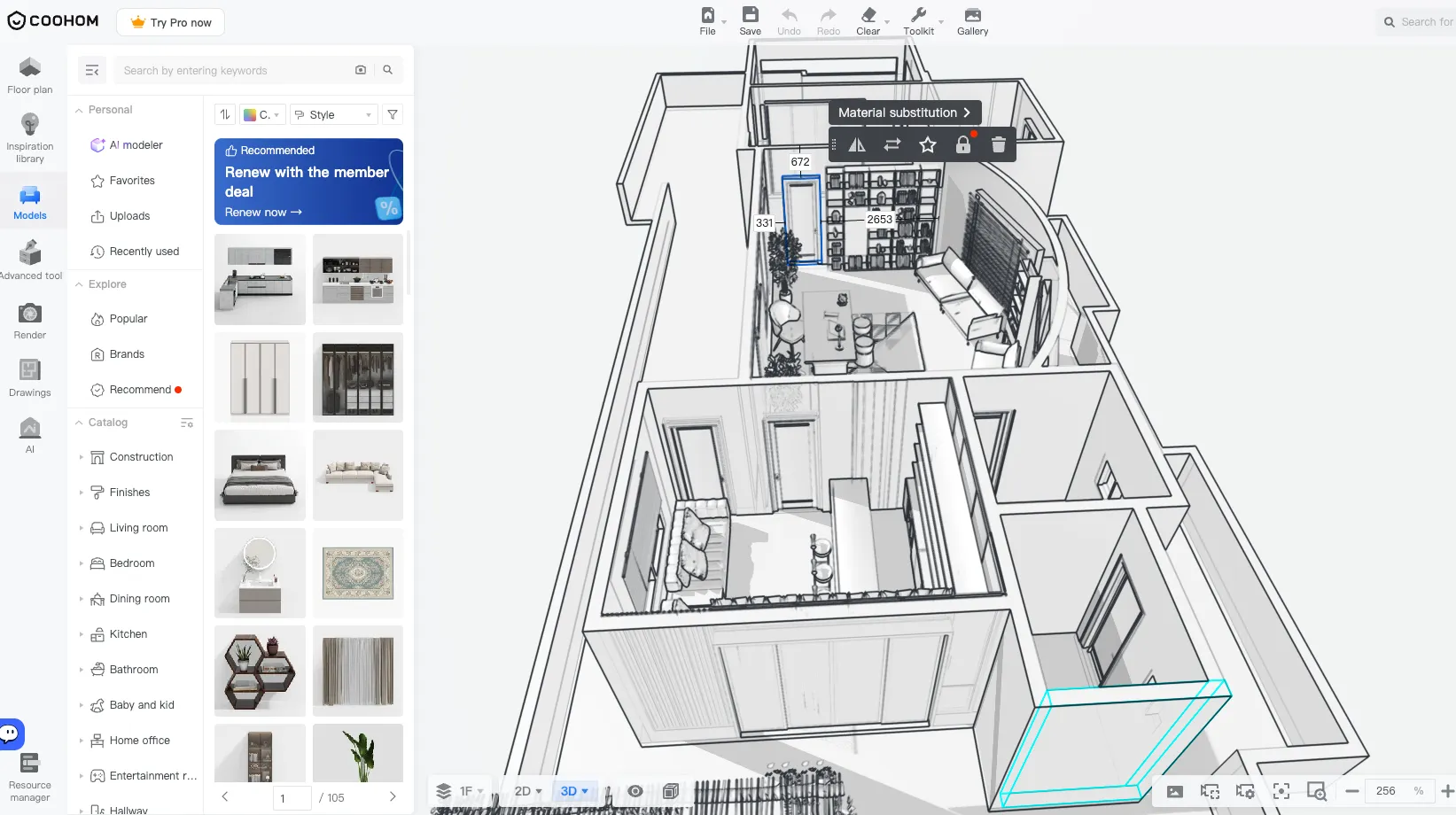Click Renew now link
Screen dimensions: 1456x815
(x=263, y=213)
